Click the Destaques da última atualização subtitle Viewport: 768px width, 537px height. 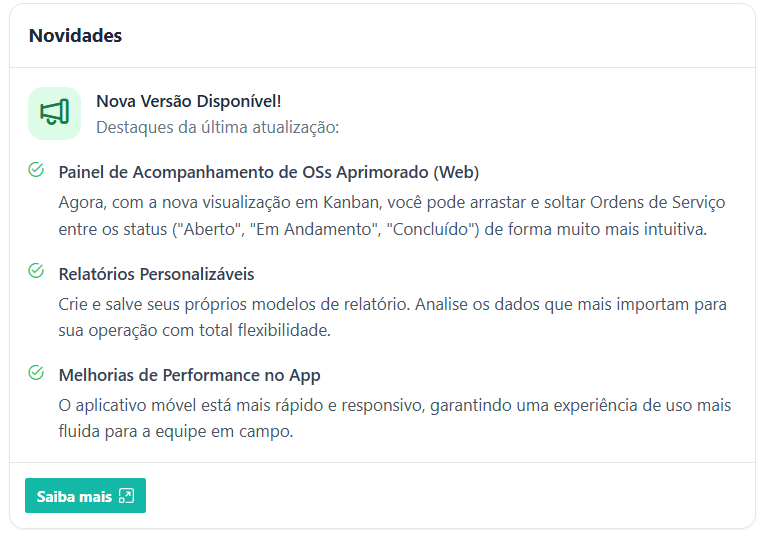(218, 127)
